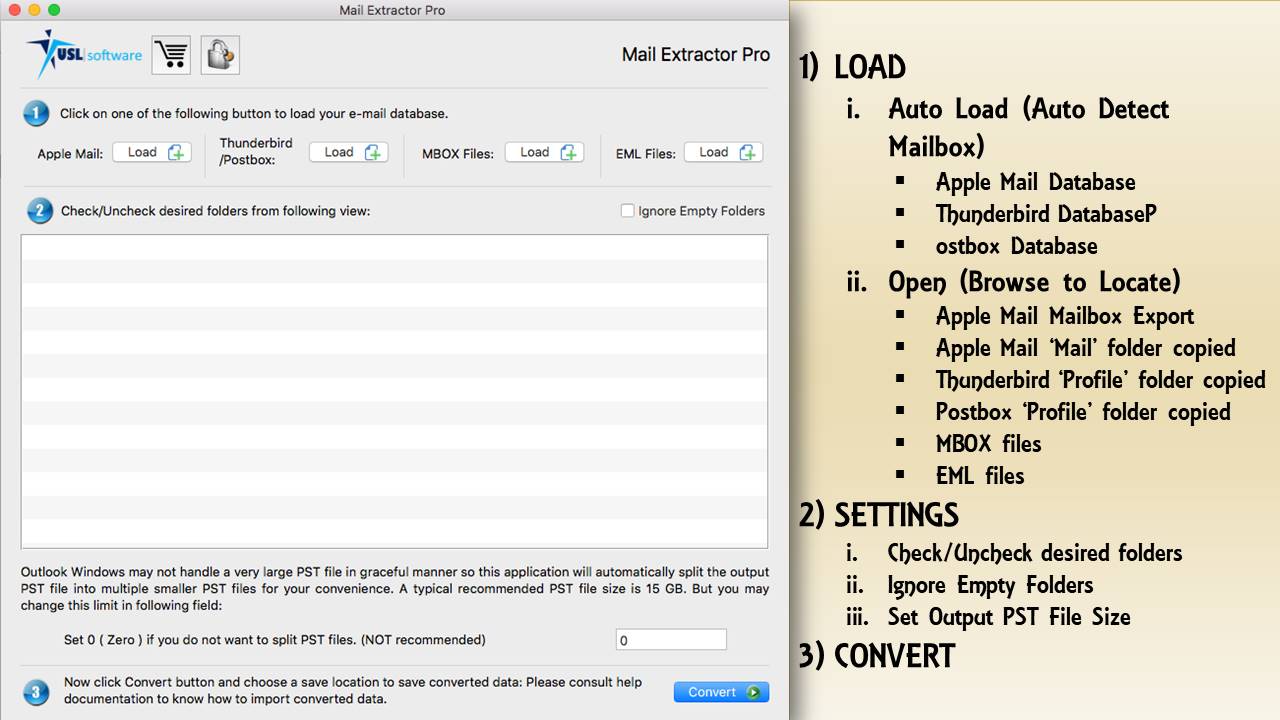Close the Mail Extractor Pro window
Screen dimensions: 1280x720
pyautogui.click(x=14, y=10)
